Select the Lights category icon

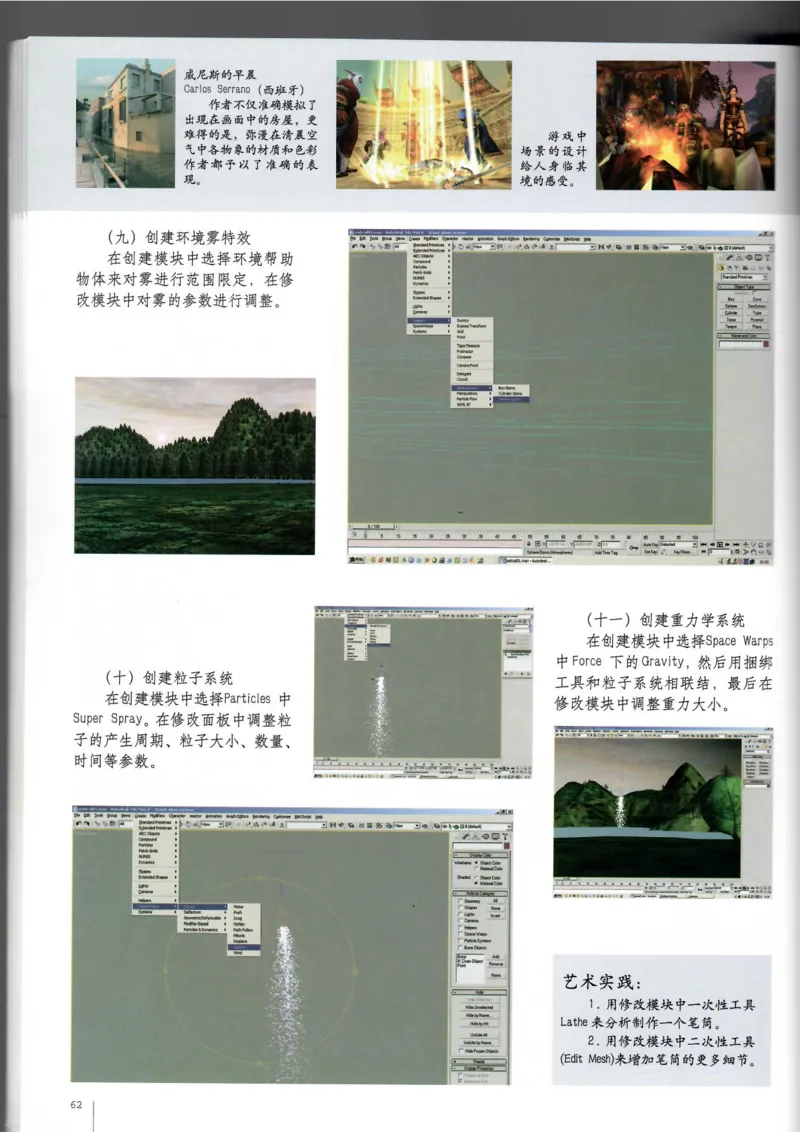pos(737,268)
